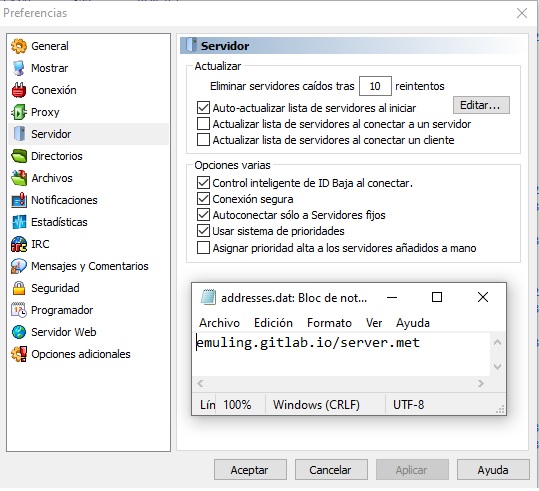
Task: Open the Ayuda menu in Notepad
Action: coord(413,323)
